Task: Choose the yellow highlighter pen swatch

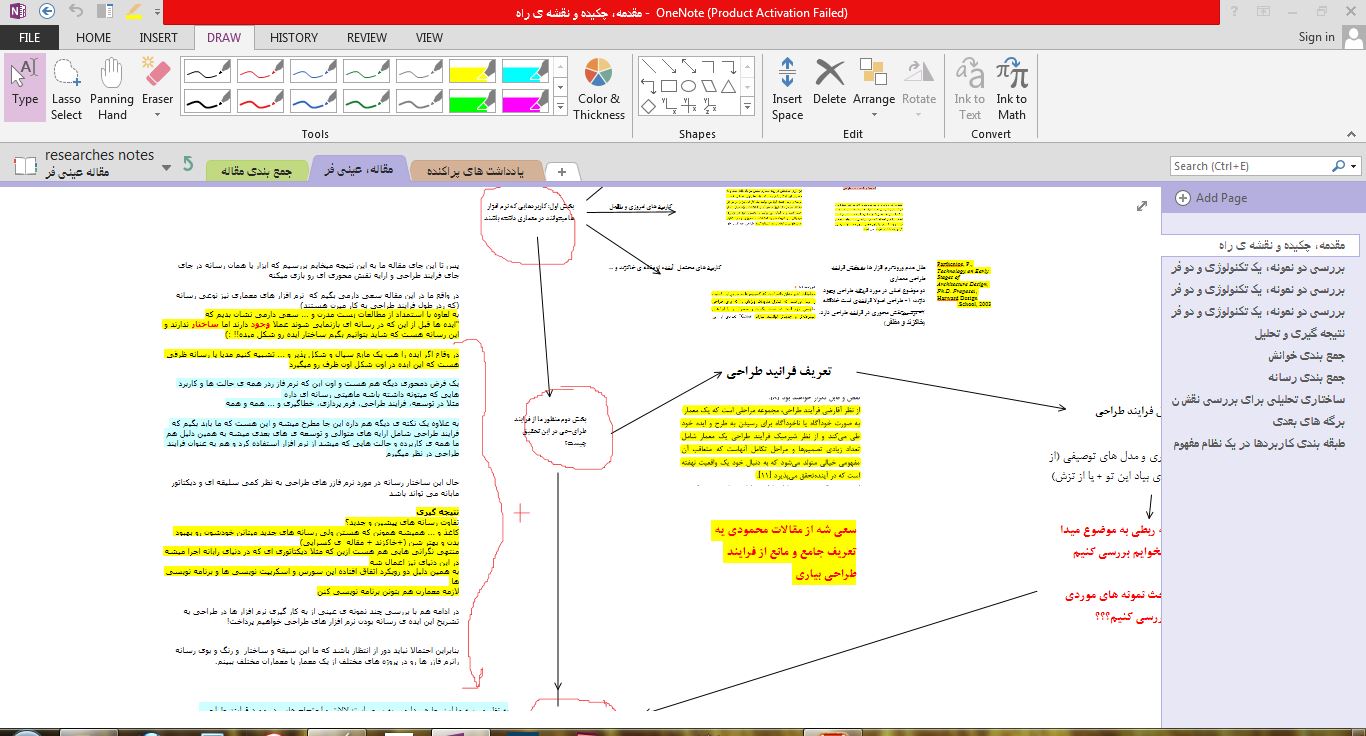Action: pyautogui.click(x=471, y=71)
